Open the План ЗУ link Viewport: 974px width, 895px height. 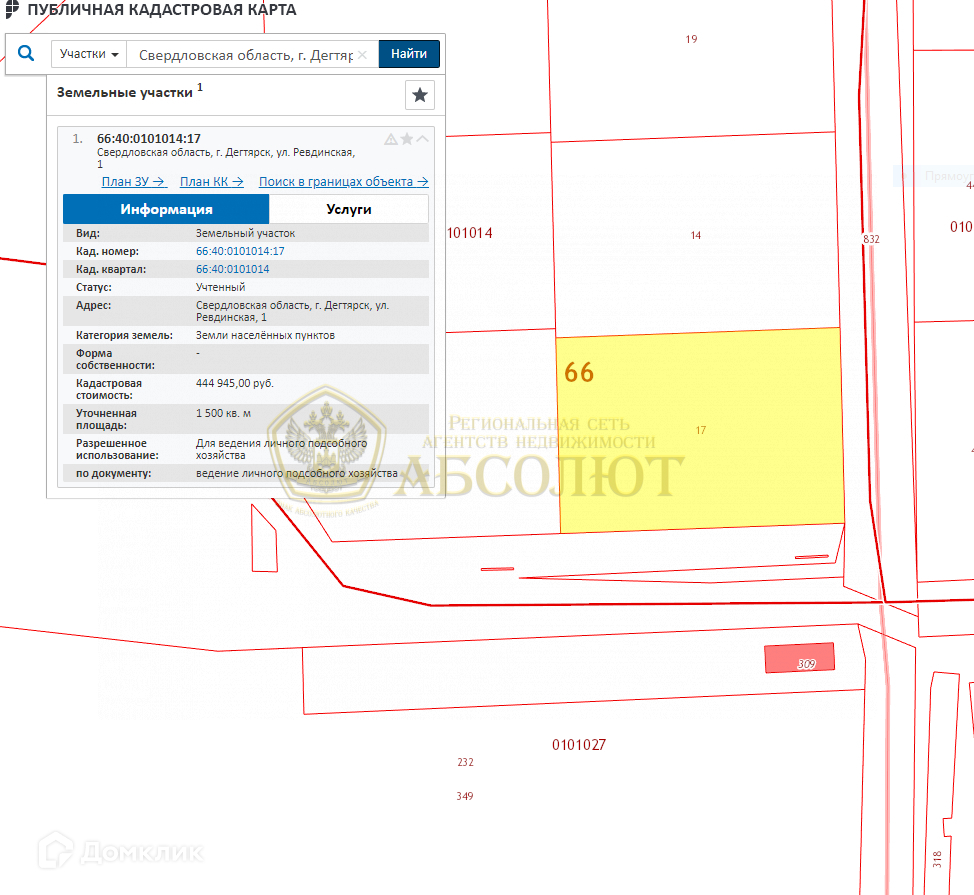tap(133, 181)
